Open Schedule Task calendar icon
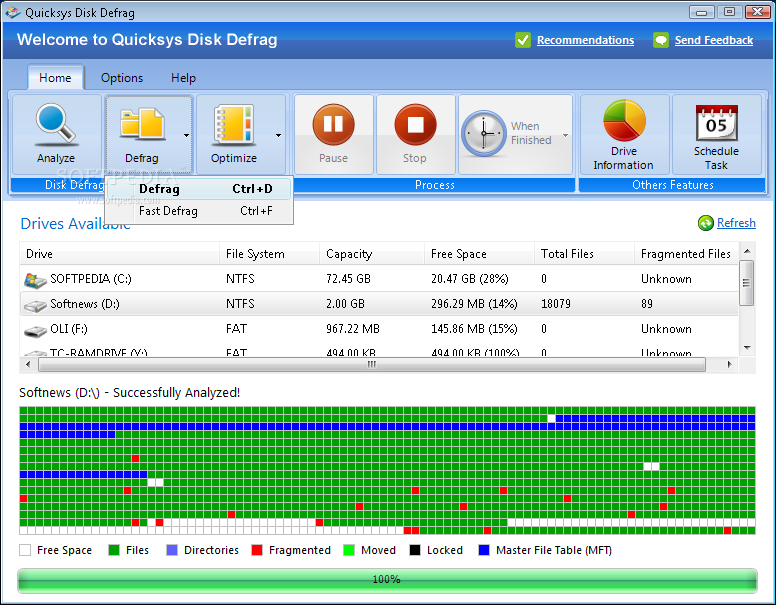The image size is (776, 605). point(716,123)
